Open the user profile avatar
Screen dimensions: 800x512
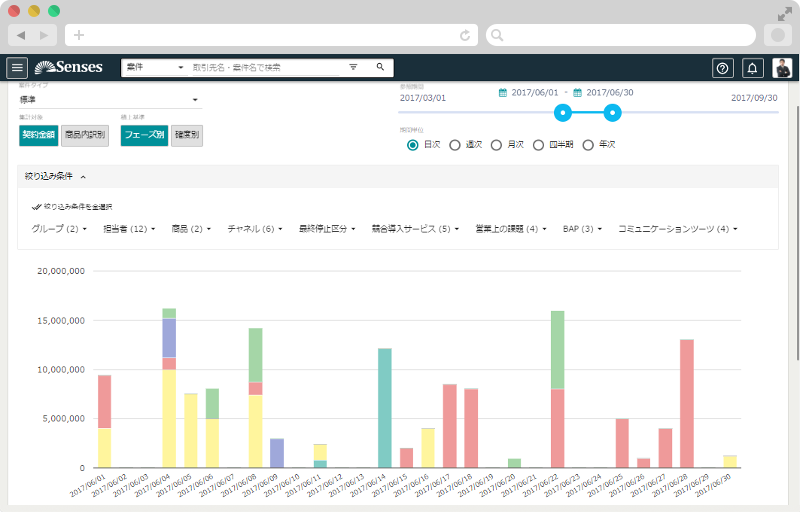[781, 68]
